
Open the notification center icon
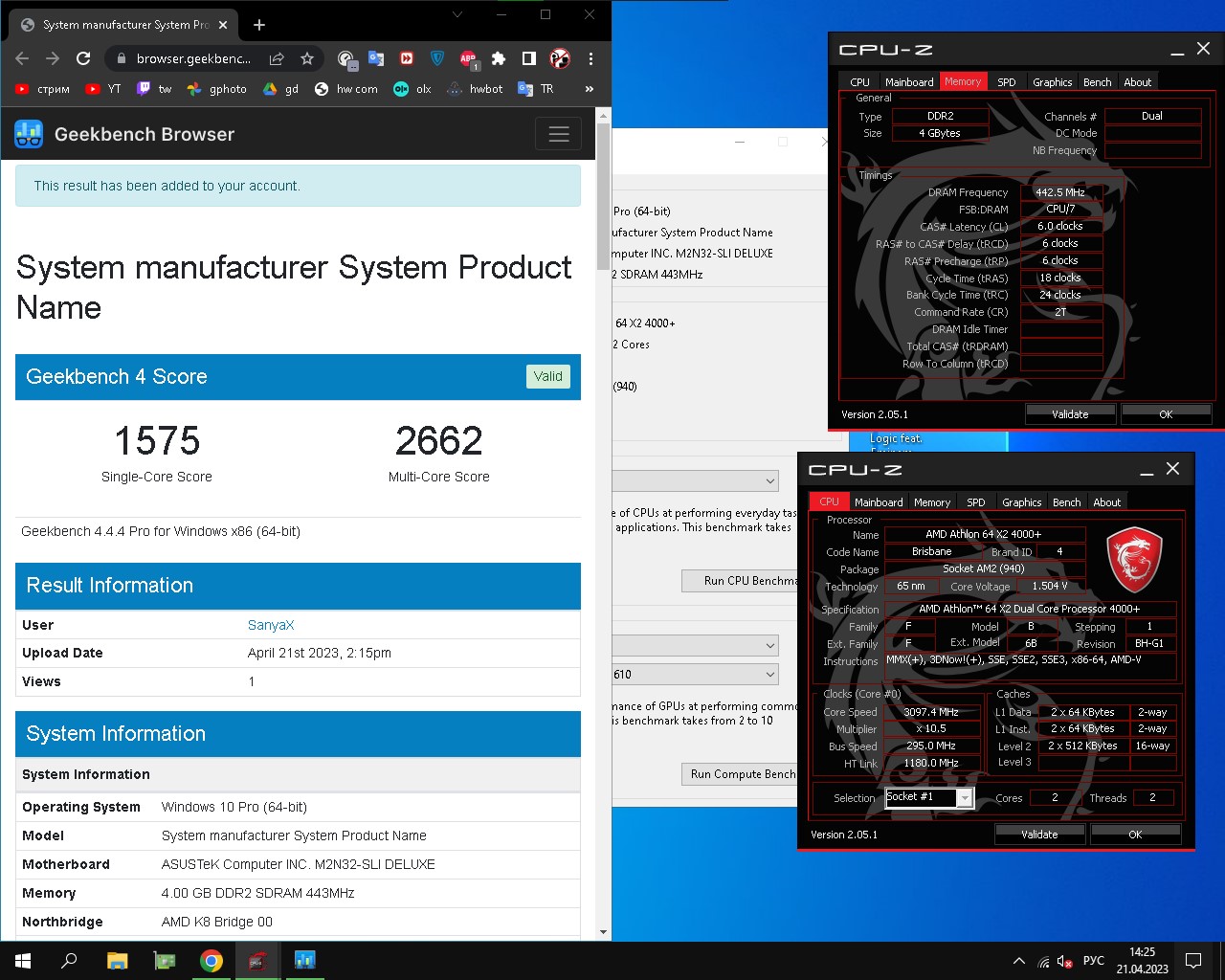click(1193, 960)
